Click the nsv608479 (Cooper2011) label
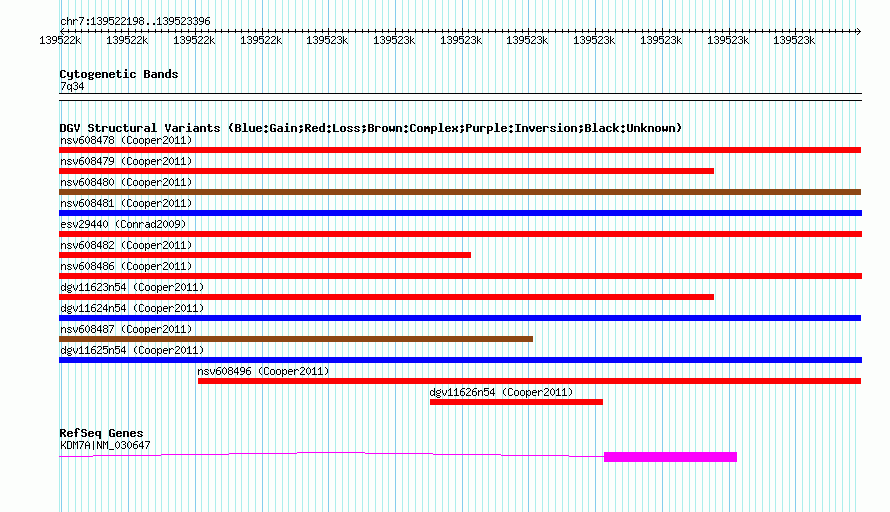The height and width of the screenshot is (512, 890). [x=126, y=161]
